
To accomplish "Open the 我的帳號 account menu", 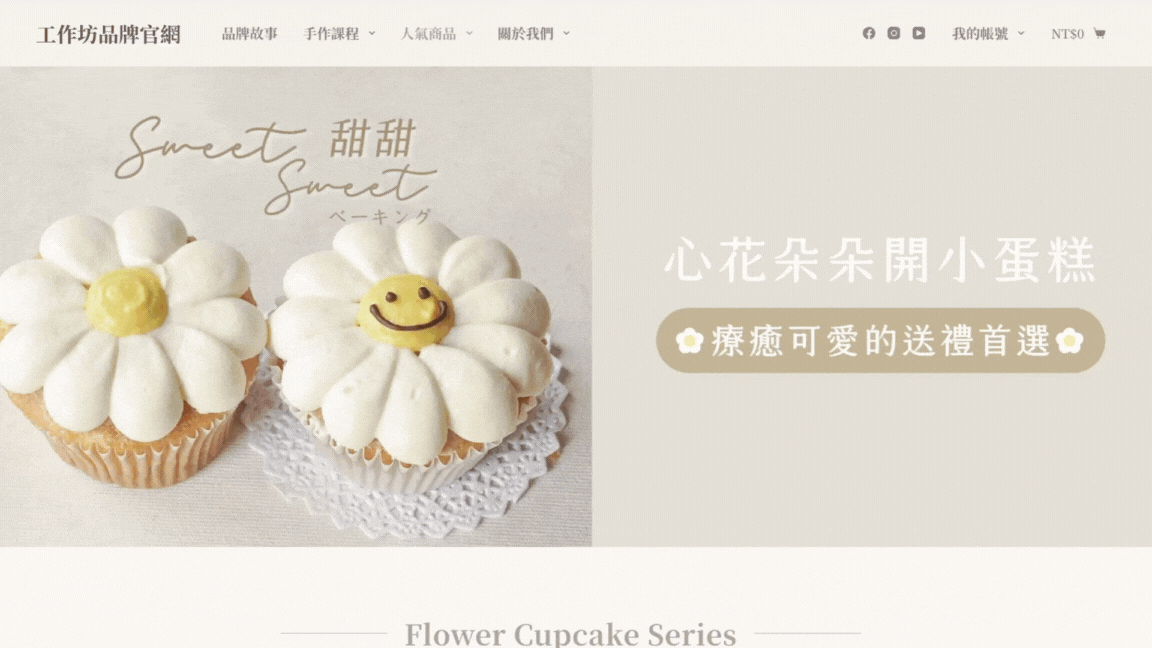I will (x=980, y=34).
